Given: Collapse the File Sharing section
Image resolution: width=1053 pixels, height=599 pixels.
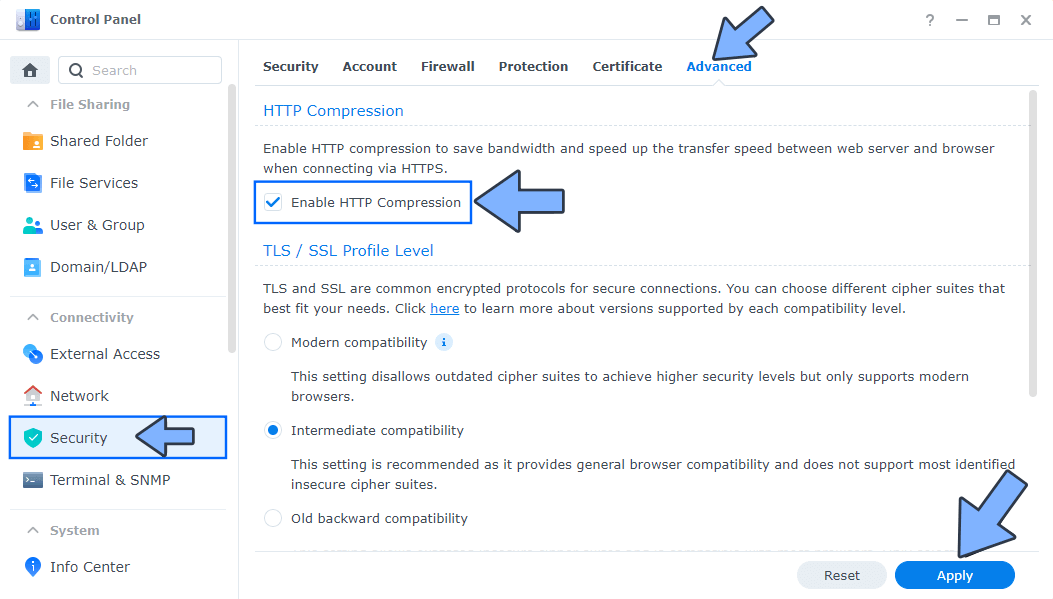Looking at the screenshot, I should click(x=89, y=104).
